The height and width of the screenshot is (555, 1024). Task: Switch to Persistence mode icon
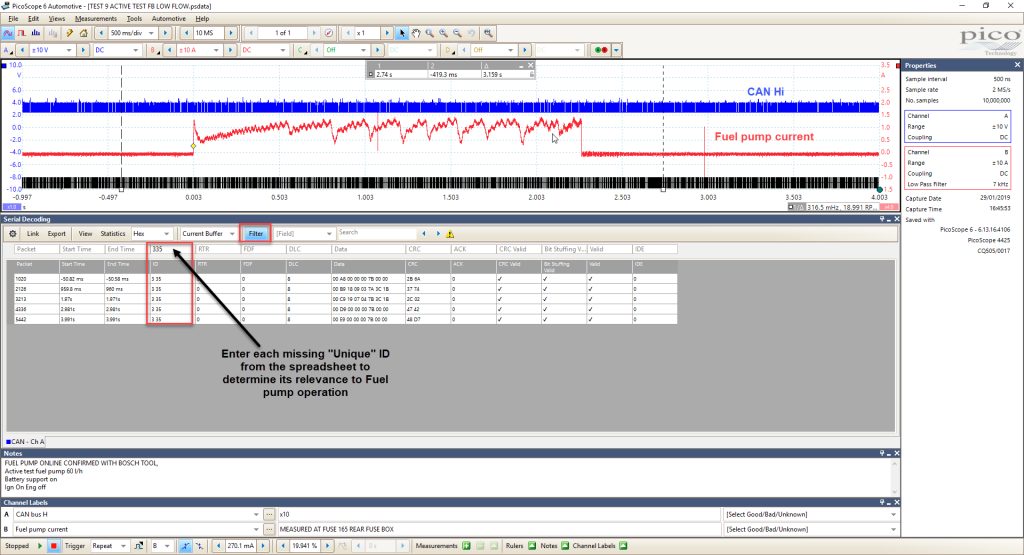(x=22, y=33)
